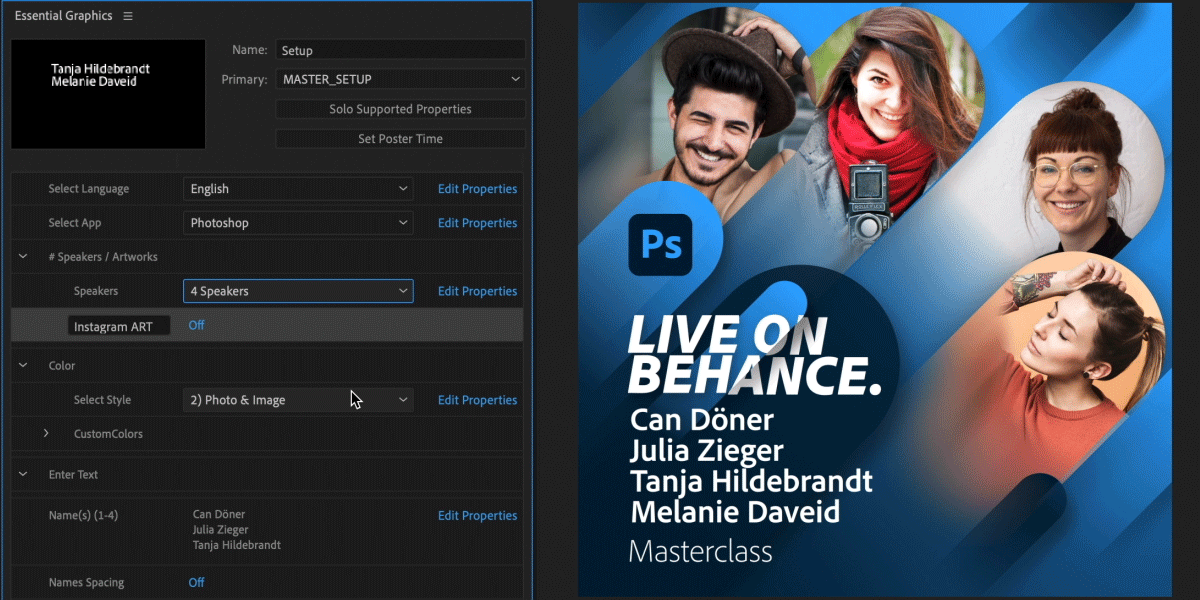Click the Names Spacing property label
Screen dimensions: 1200x600
[x=87, y=582]
